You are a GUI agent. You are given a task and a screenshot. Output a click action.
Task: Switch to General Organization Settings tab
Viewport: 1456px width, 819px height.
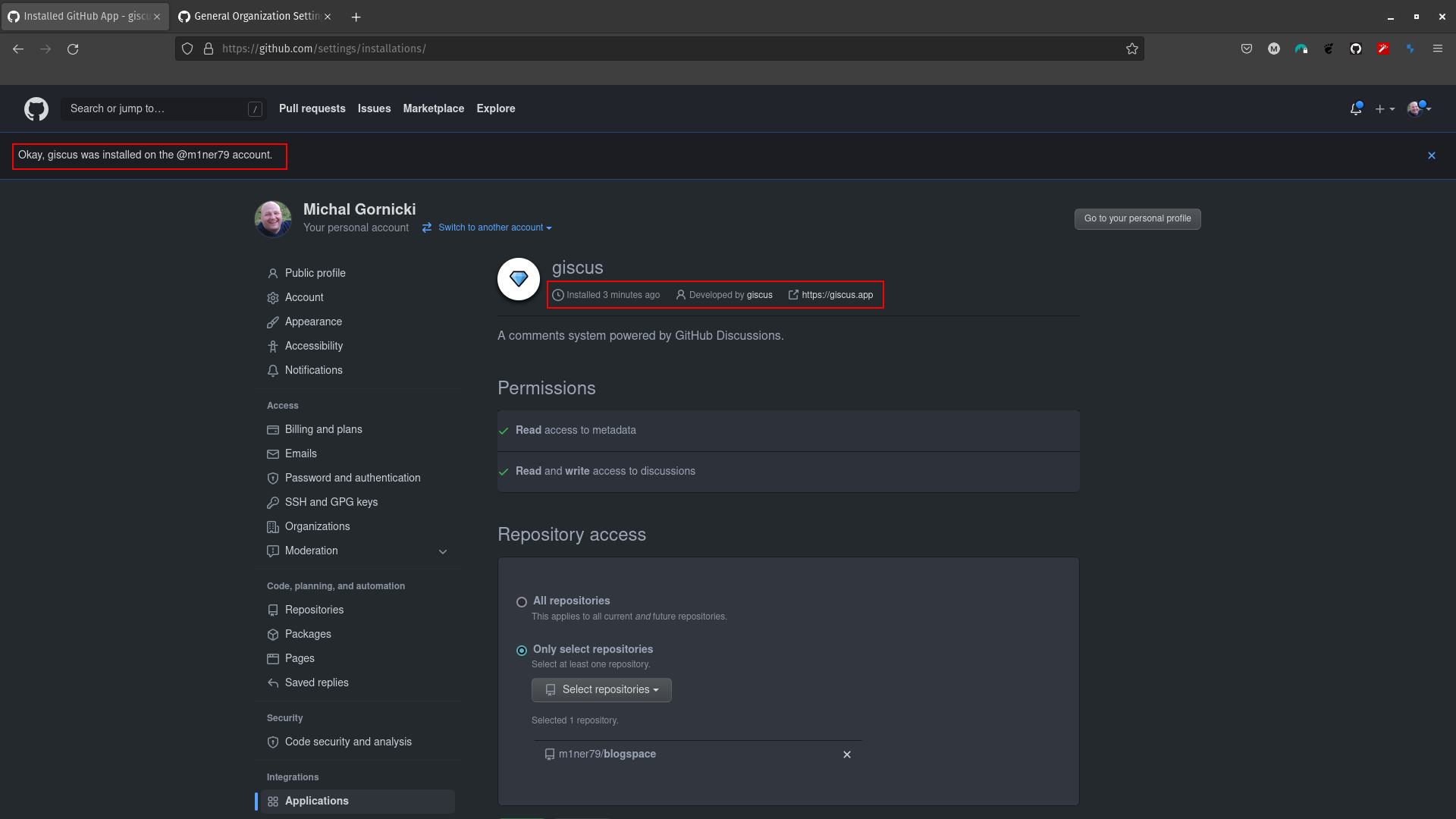pyautogui.click(x=256, y=16)
